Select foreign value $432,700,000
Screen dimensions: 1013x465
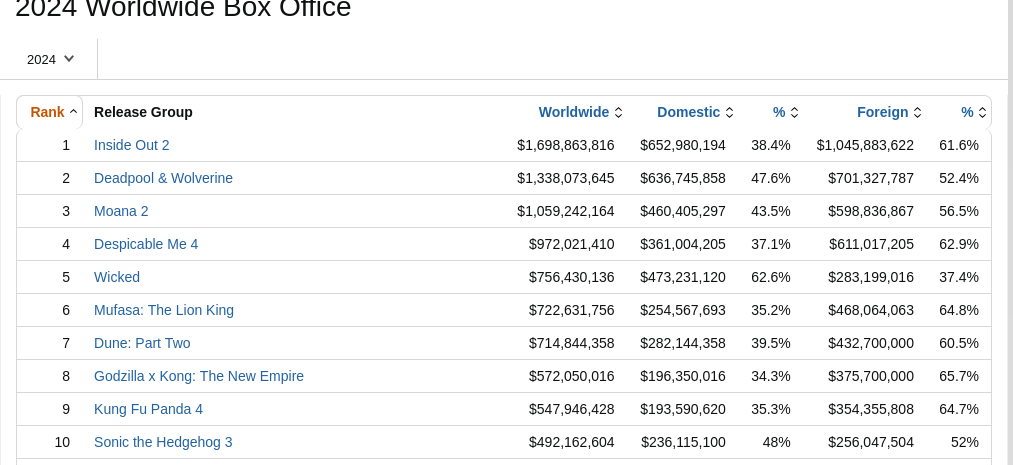pyautogui.click(x=871, y=343)
